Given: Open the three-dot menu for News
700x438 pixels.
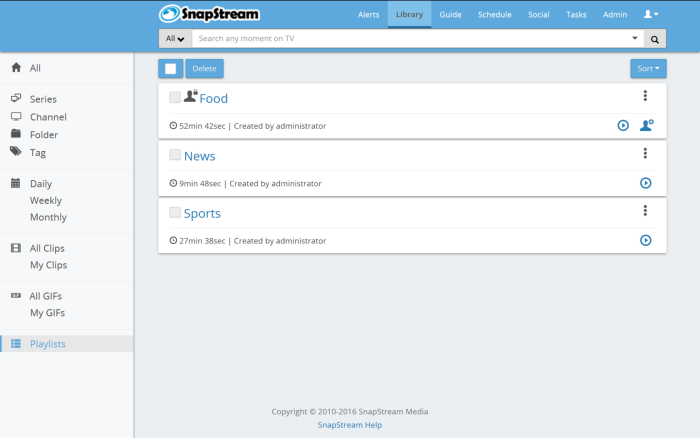Looking at the screenshot, I should (x=645, y=153).
